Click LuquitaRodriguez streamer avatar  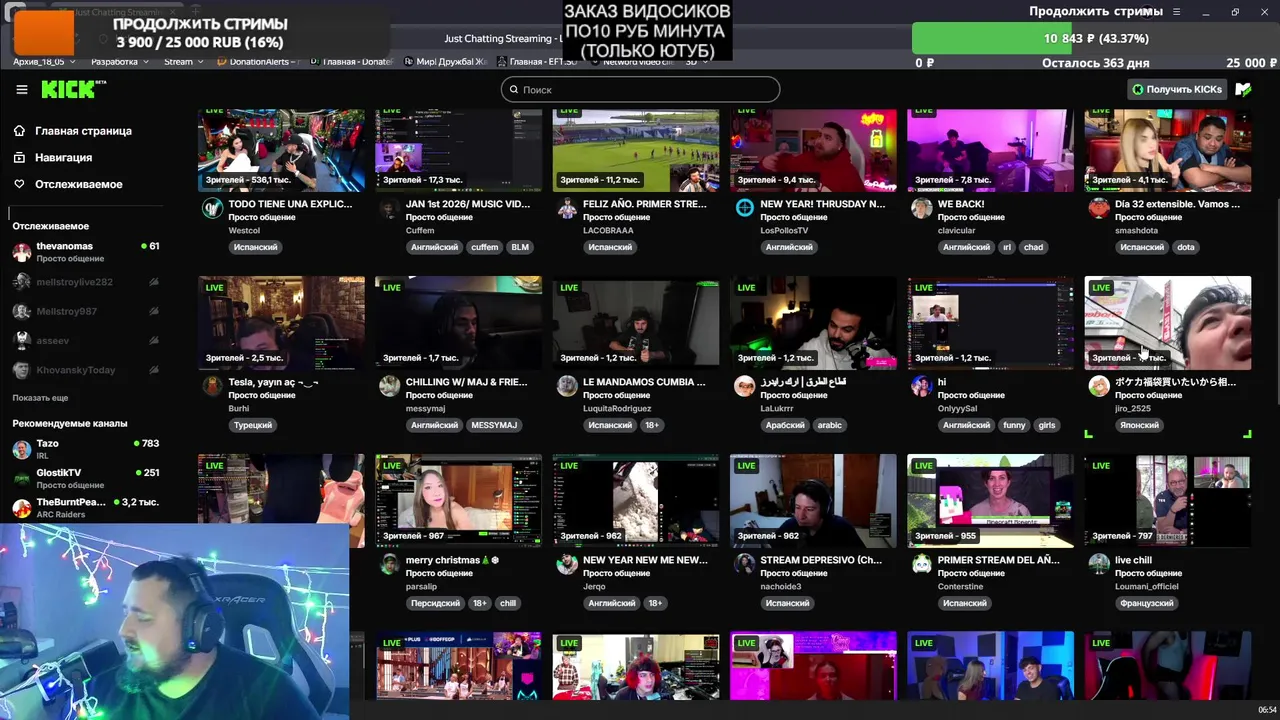(x=567, y=386)
